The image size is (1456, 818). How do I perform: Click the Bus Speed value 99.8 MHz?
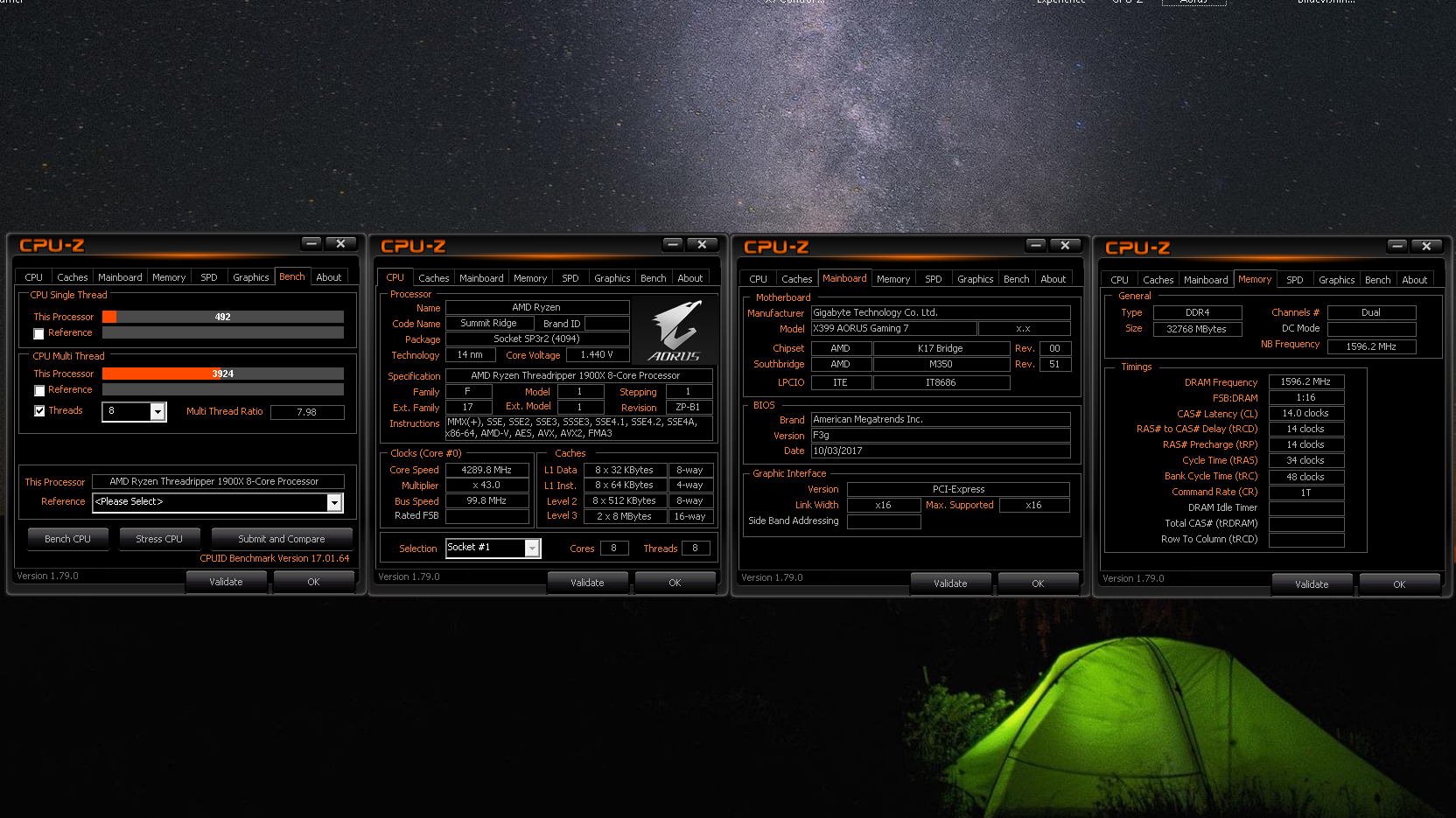(487, 500)
